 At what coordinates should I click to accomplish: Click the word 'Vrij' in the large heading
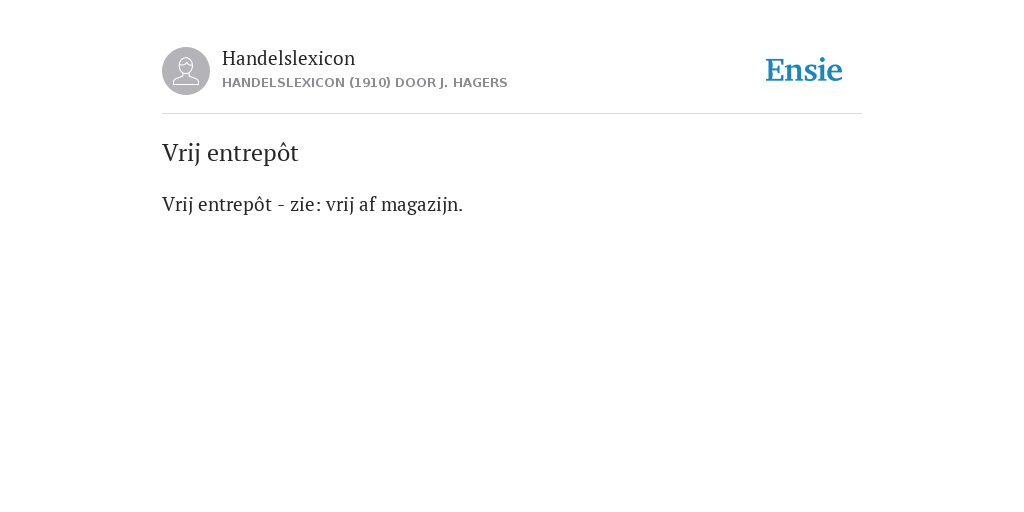[x=181, y=154]
